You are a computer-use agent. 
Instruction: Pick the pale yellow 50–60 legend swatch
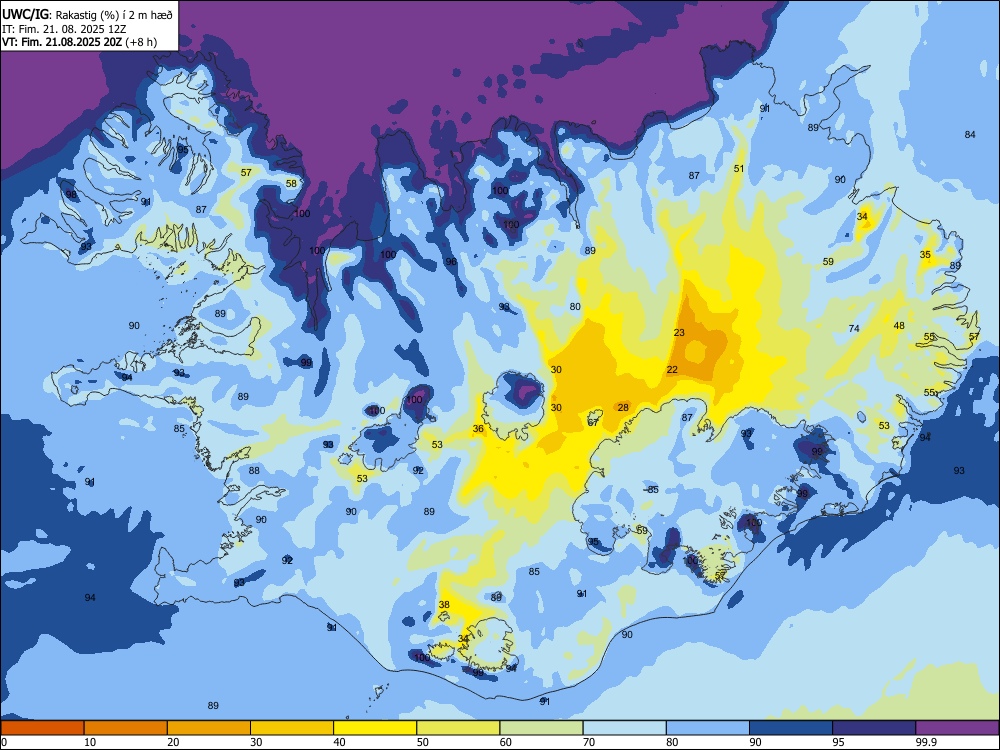(x=459, y=728)
